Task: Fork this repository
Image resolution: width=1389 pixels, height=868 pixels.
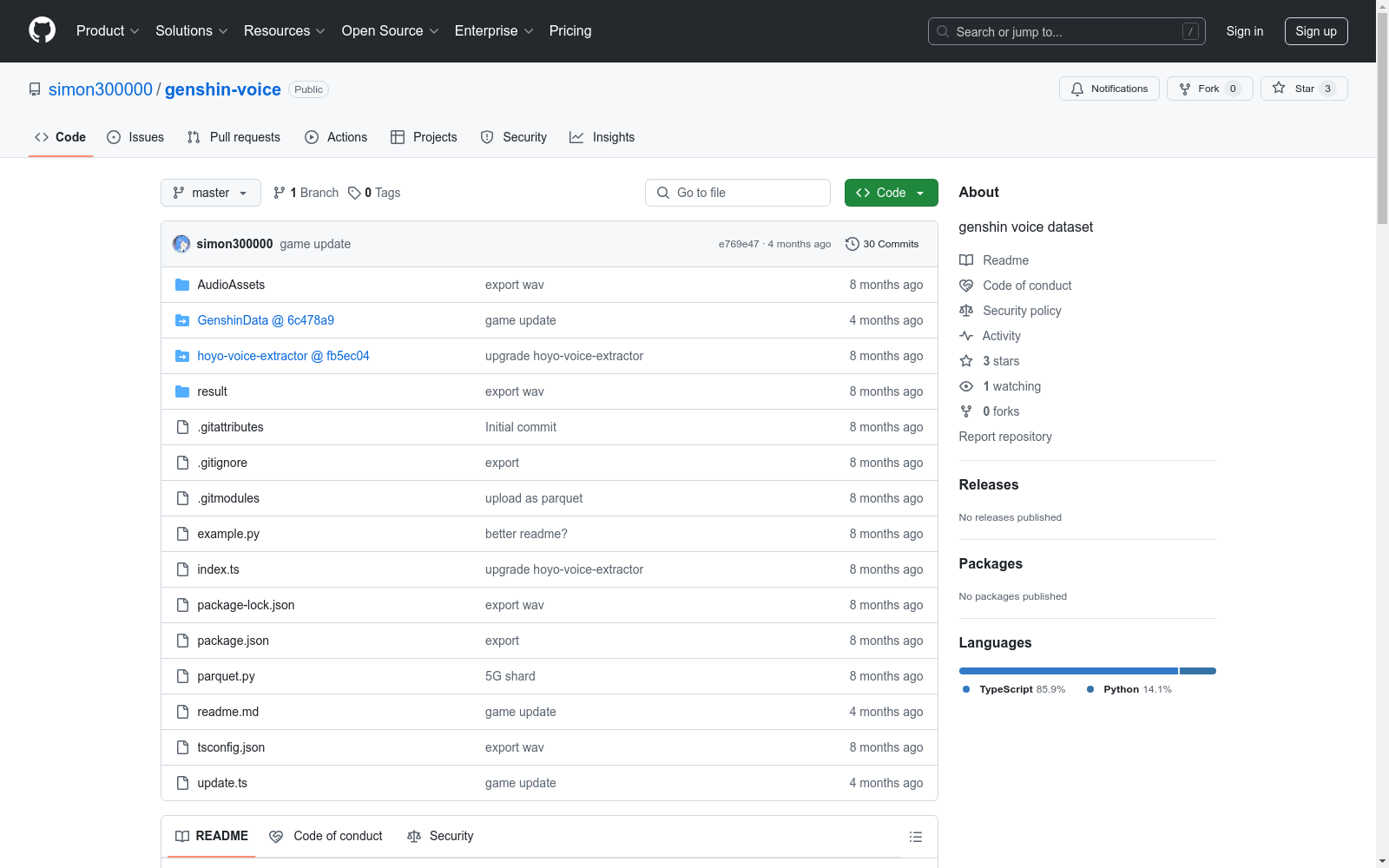Action: click(1210, 89)
